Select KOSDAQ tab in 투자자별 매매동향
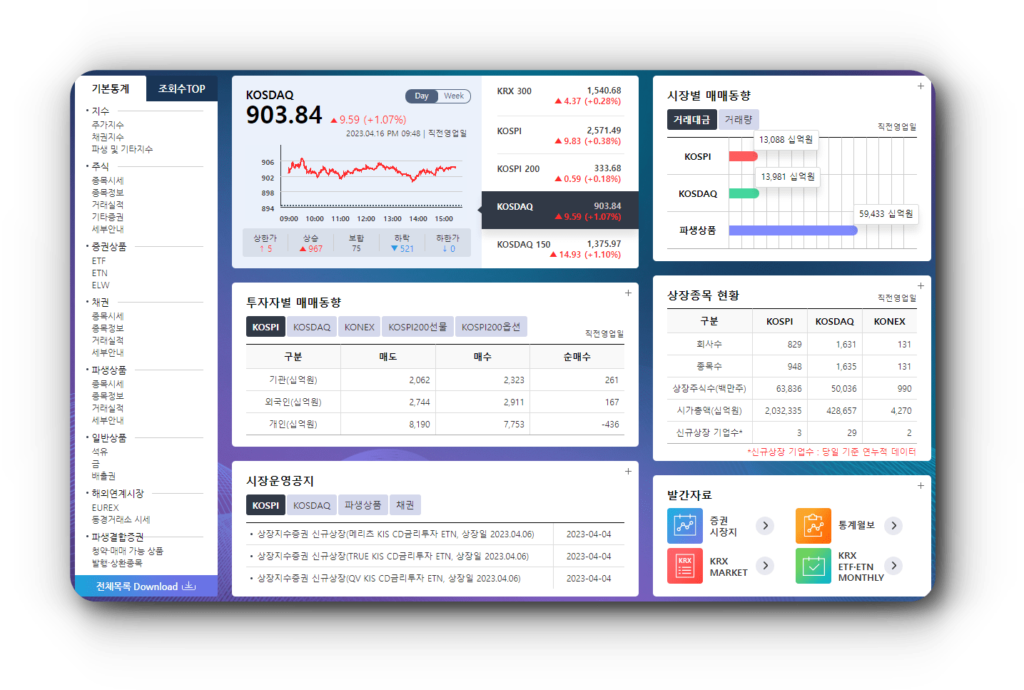The width and height of the screenshot is (1024, 690). point(312,326)
